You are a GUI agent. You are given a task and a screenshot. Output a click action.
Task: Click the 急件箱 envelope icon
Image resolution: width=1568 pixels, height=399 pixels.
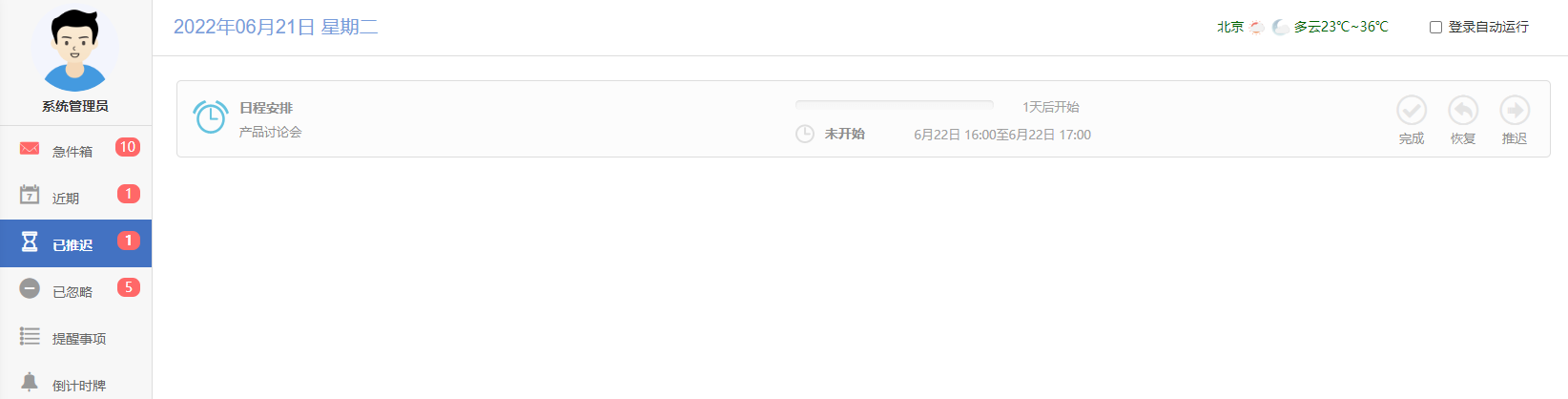tap(30, 149)
